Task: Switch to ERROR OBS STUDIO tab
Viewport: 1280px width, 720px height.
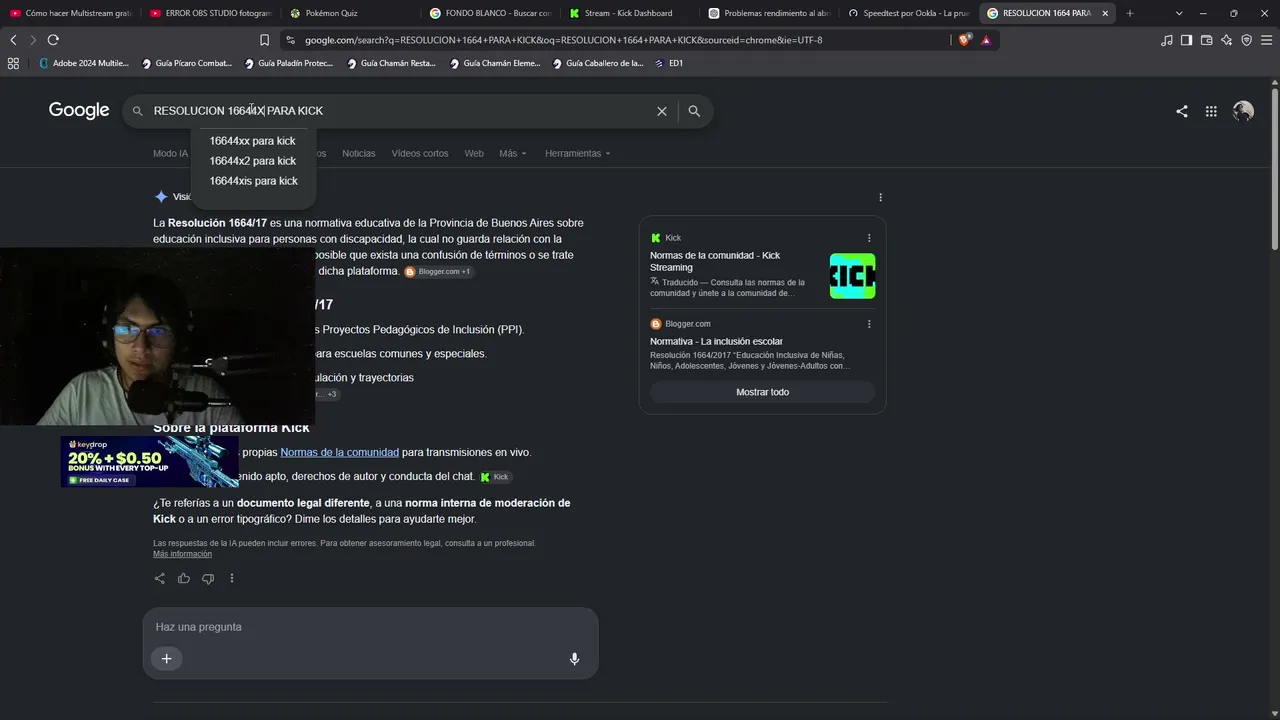Action: [210, 13]
